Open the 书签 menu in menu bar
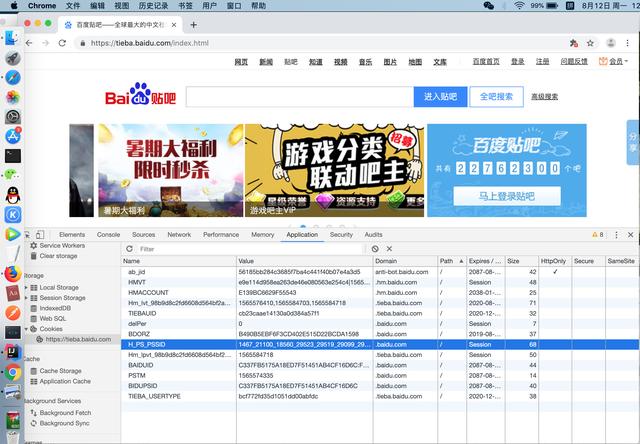This screenshot has height=444, width=640. click(x=185, y=6)
